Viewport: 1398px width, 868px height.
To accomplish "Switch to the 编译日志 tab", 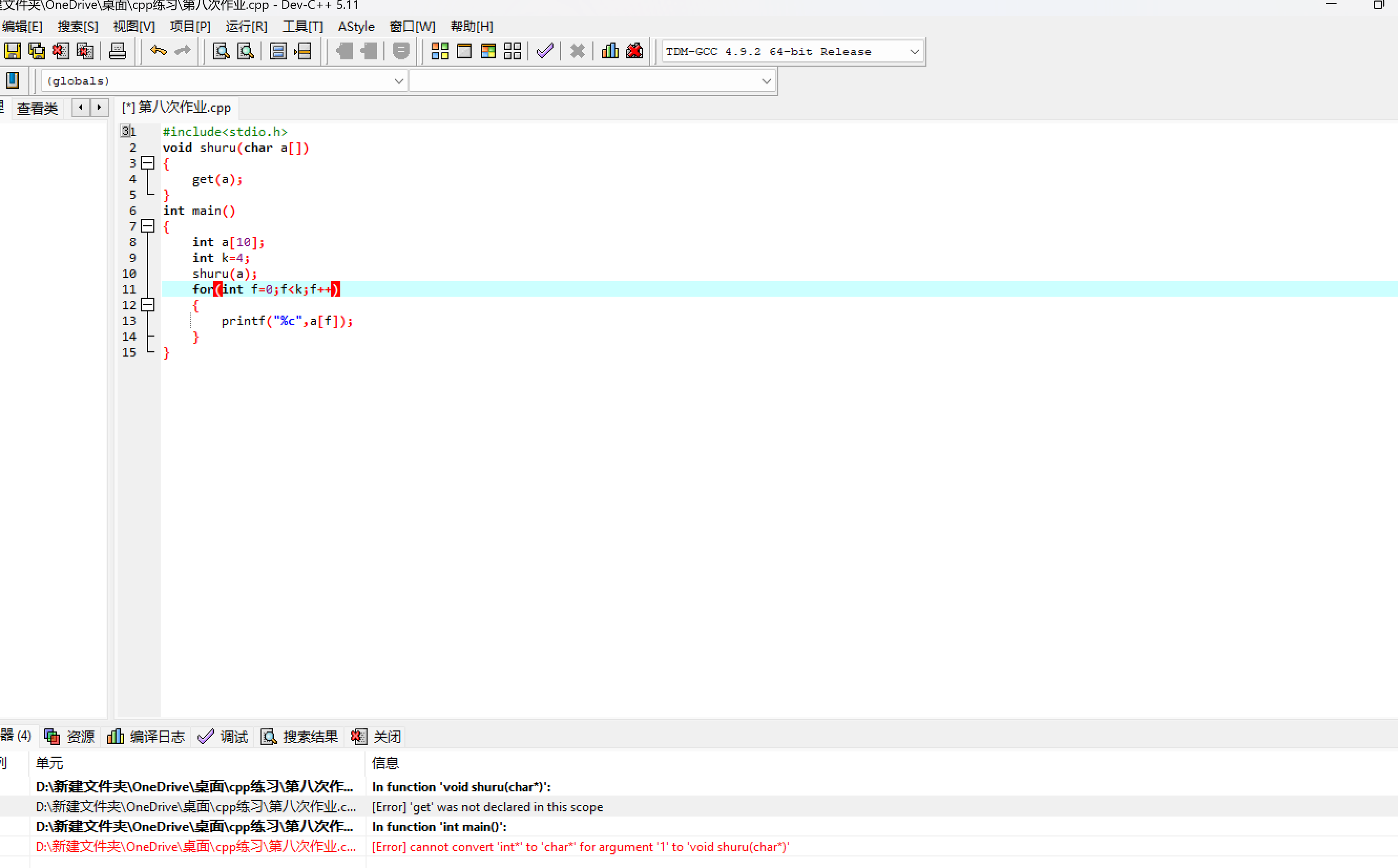I will point(147,737).
